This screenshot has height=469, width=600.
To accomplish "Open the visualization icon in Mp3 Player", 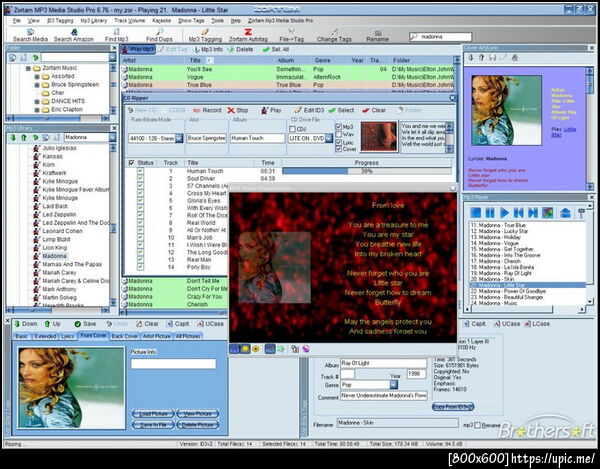I will point(547,213).
